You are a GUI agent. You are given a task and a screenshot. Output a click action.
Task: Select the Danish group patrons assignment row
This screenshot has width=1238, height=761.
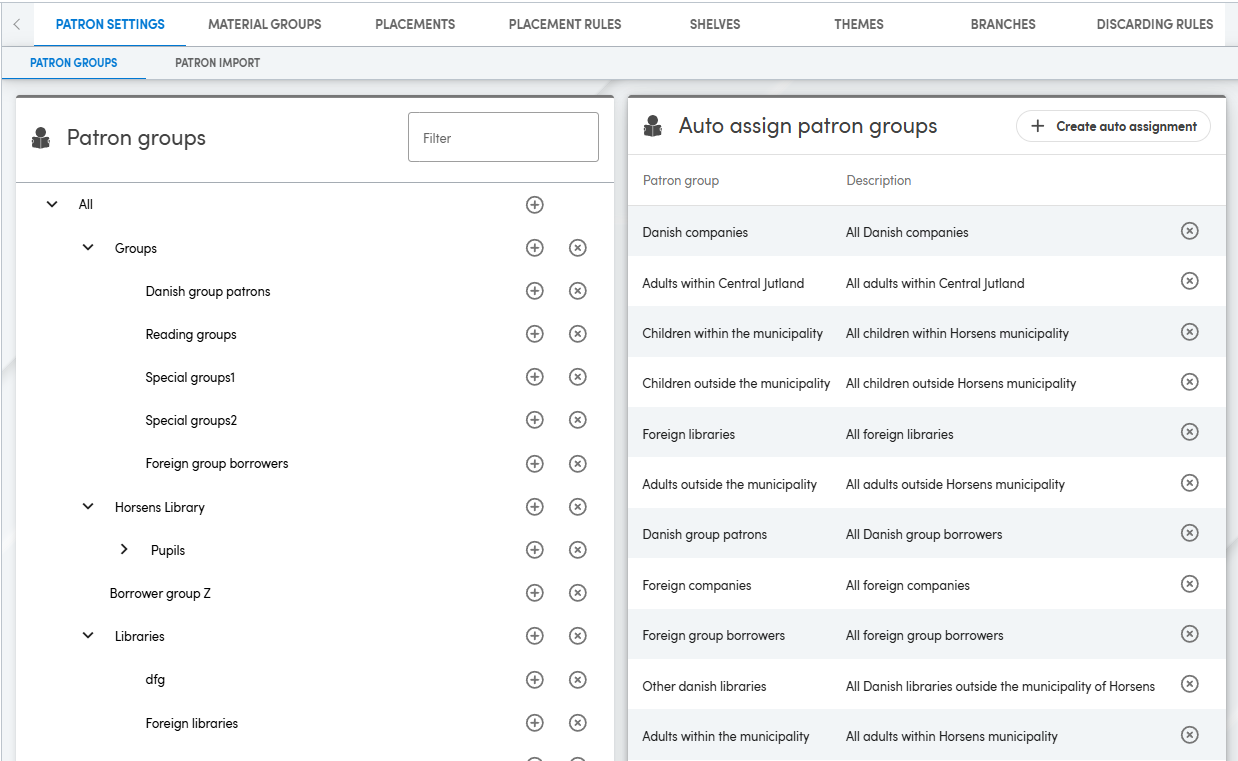click(x=927, y=534)
